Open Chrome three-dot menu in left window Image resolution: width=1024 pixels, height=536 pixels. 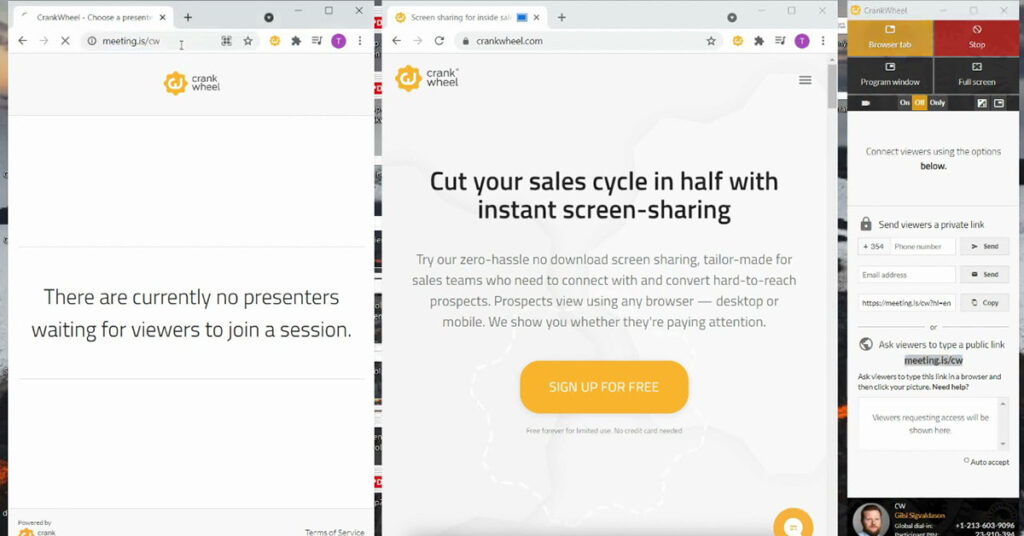[360, 41]
